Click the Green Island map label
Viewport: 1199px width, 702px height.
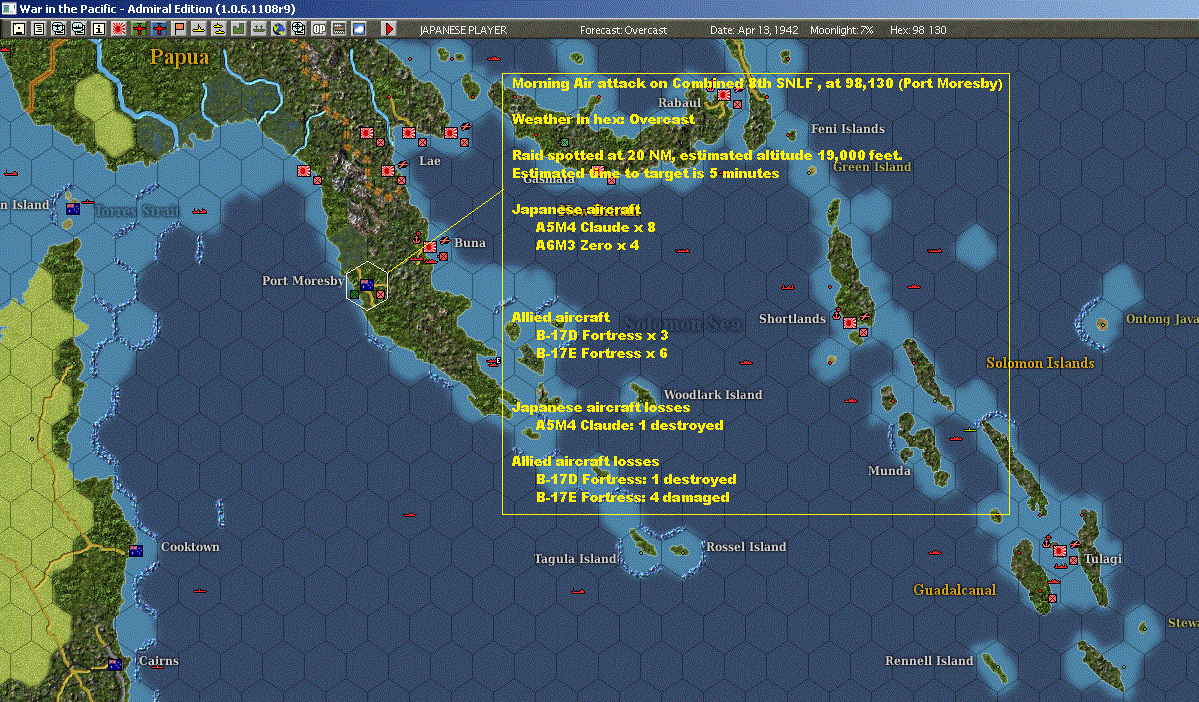tap(872, 167)
